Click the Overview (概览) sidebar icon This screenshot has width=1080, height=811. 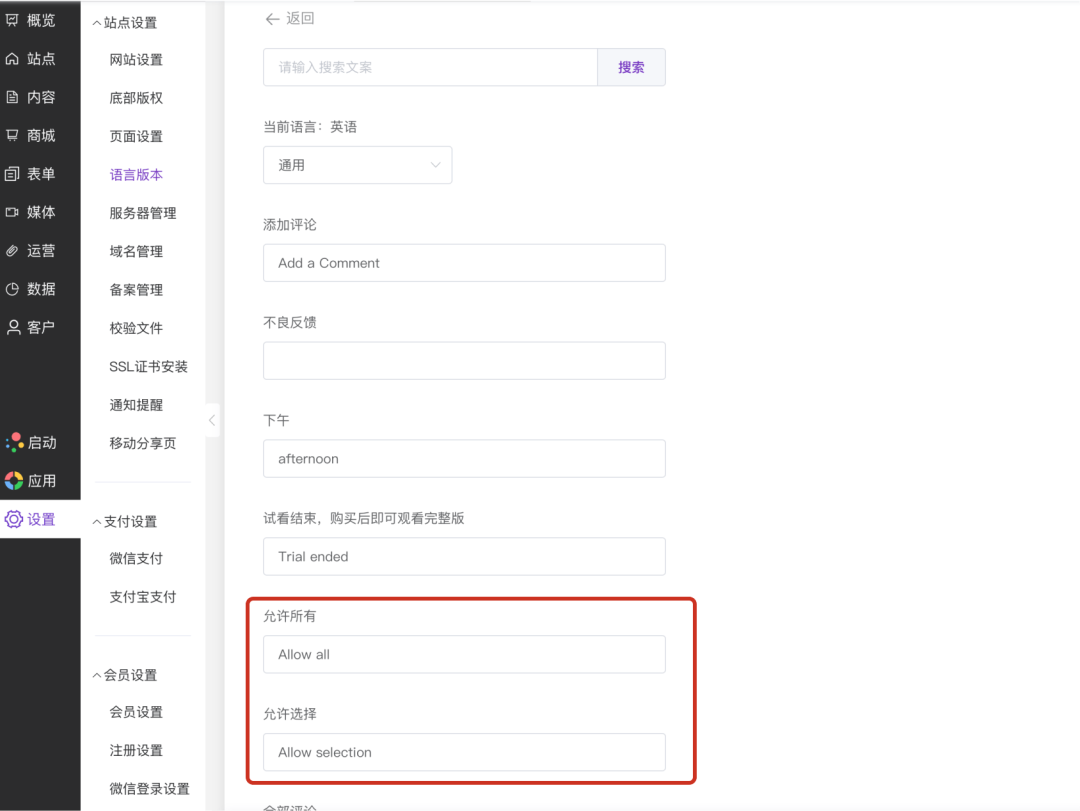[x=13, y=20]
